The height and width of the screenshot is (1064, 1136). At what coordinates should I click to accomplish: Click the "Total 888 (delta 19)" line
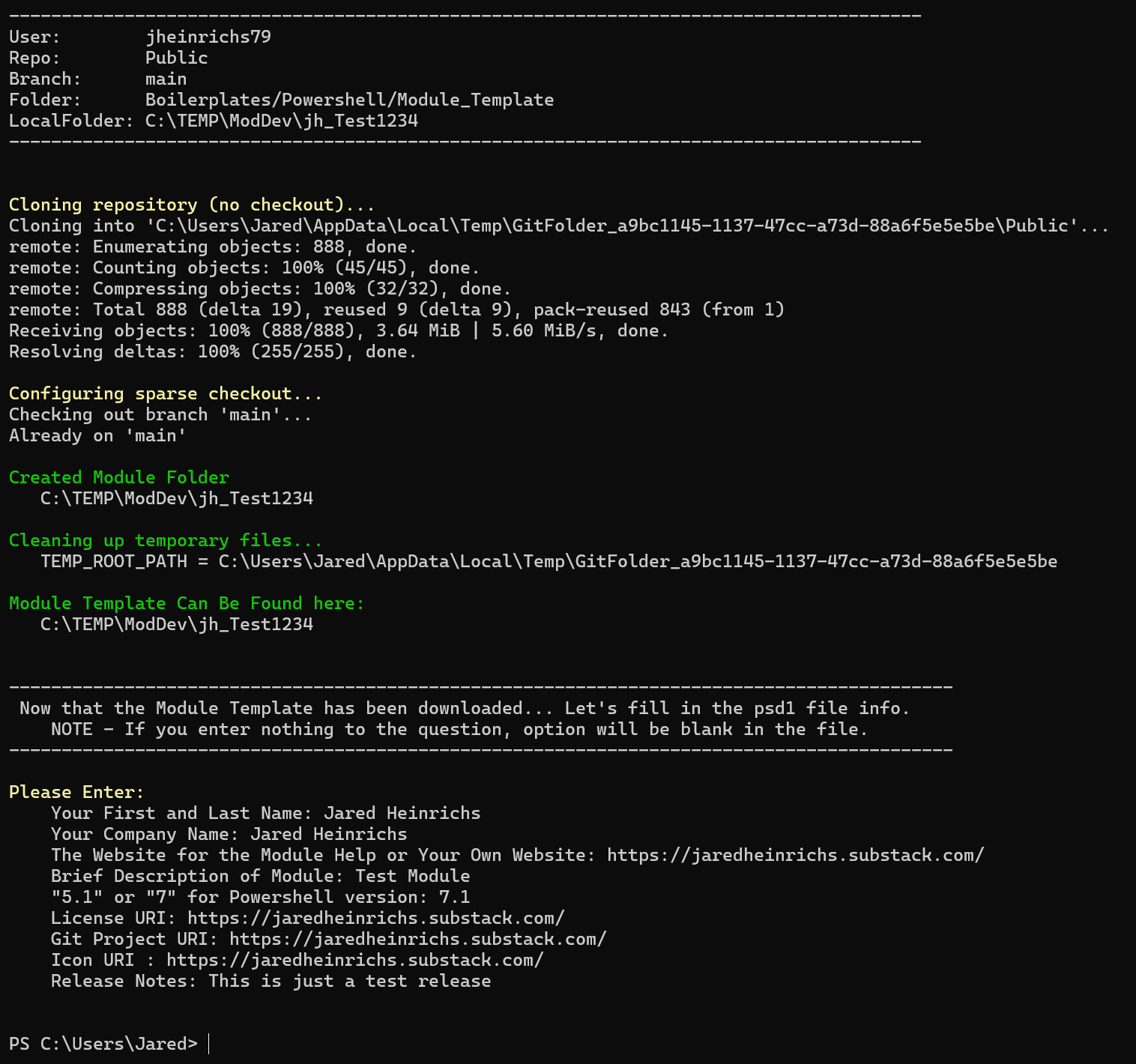[396, 309]
